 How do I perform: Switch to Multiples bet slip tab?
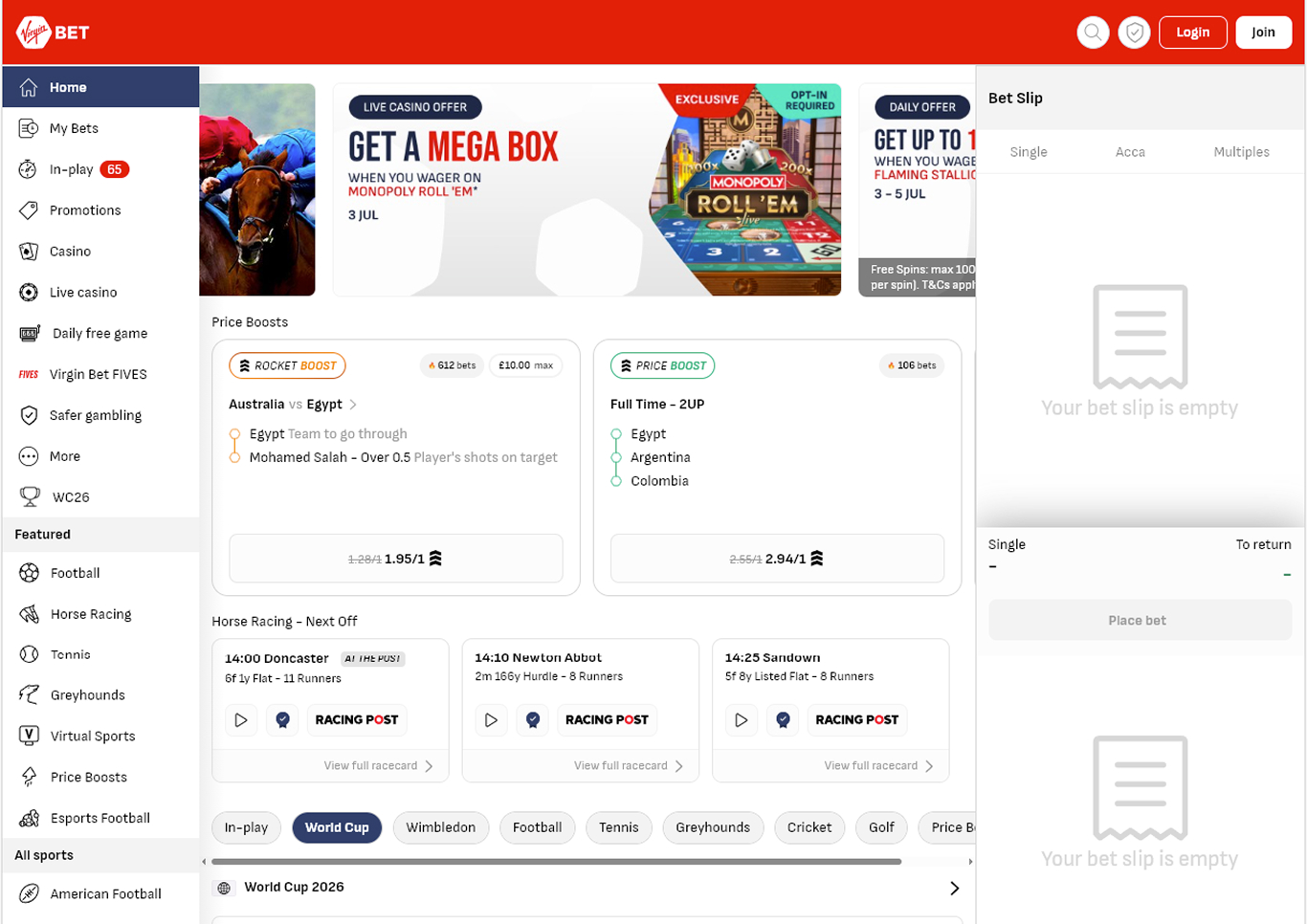1241,152
